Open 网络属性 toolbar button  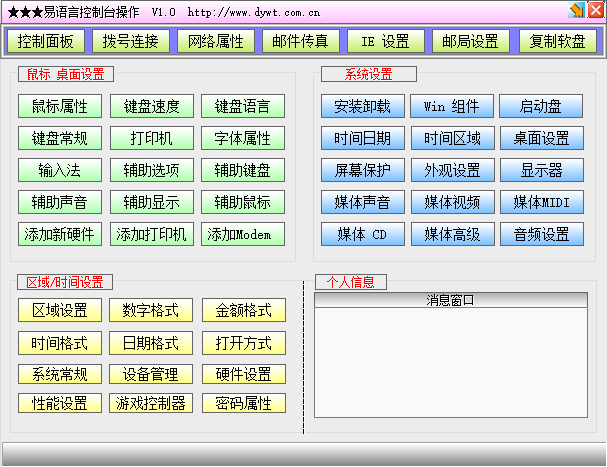[216, 42]
